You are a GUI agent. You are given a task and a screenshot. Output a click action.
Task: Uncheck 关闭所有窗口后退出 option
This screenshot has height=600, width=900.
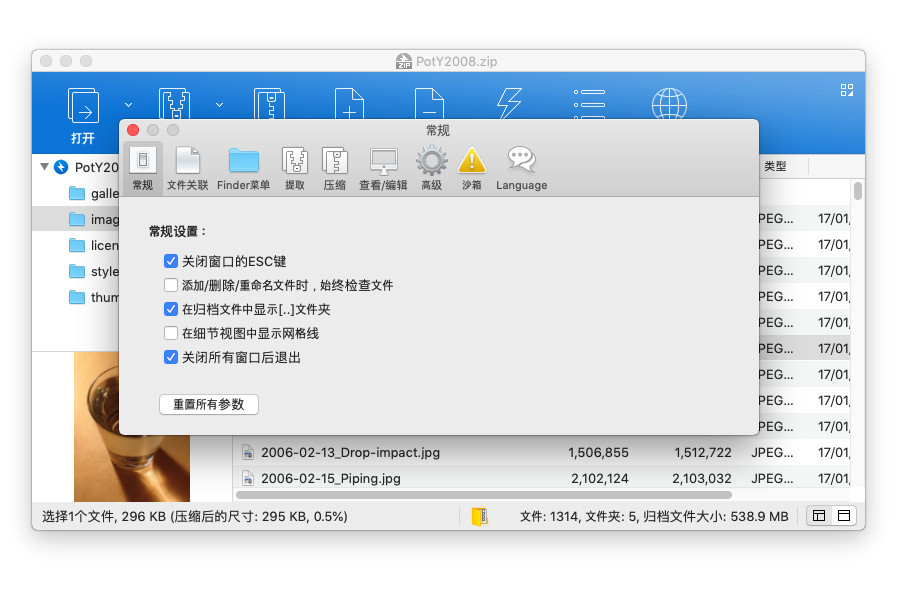coord(171,357)
